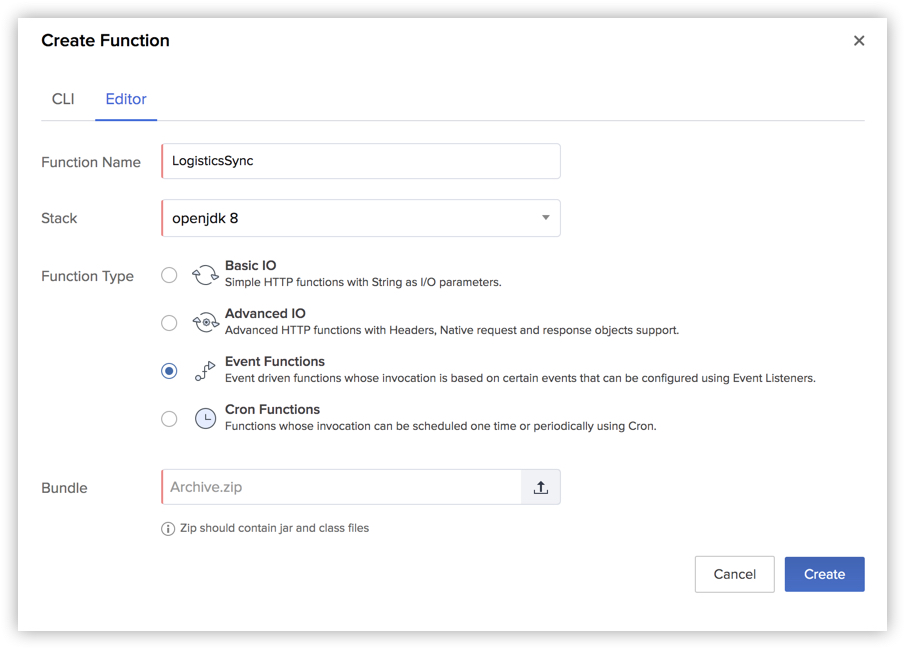Click the Event Functions title text
Image resolution: width=905 pixels, height=649 pixels.
(x=275, y=361)
